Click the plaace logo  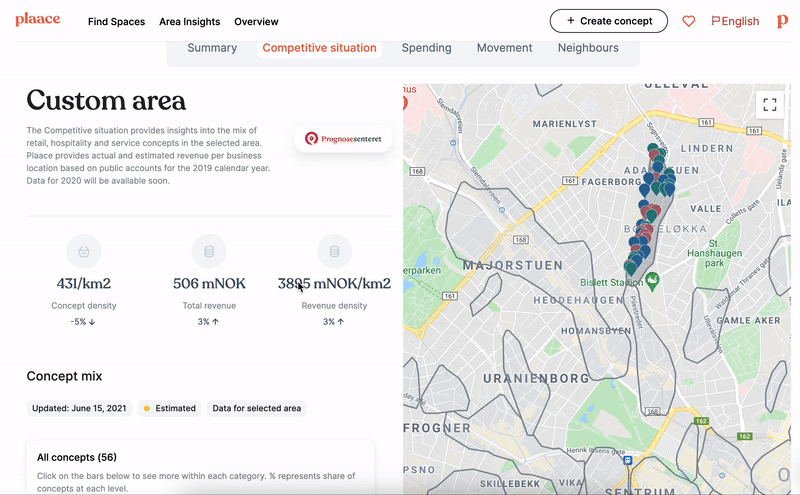point(37,20)
